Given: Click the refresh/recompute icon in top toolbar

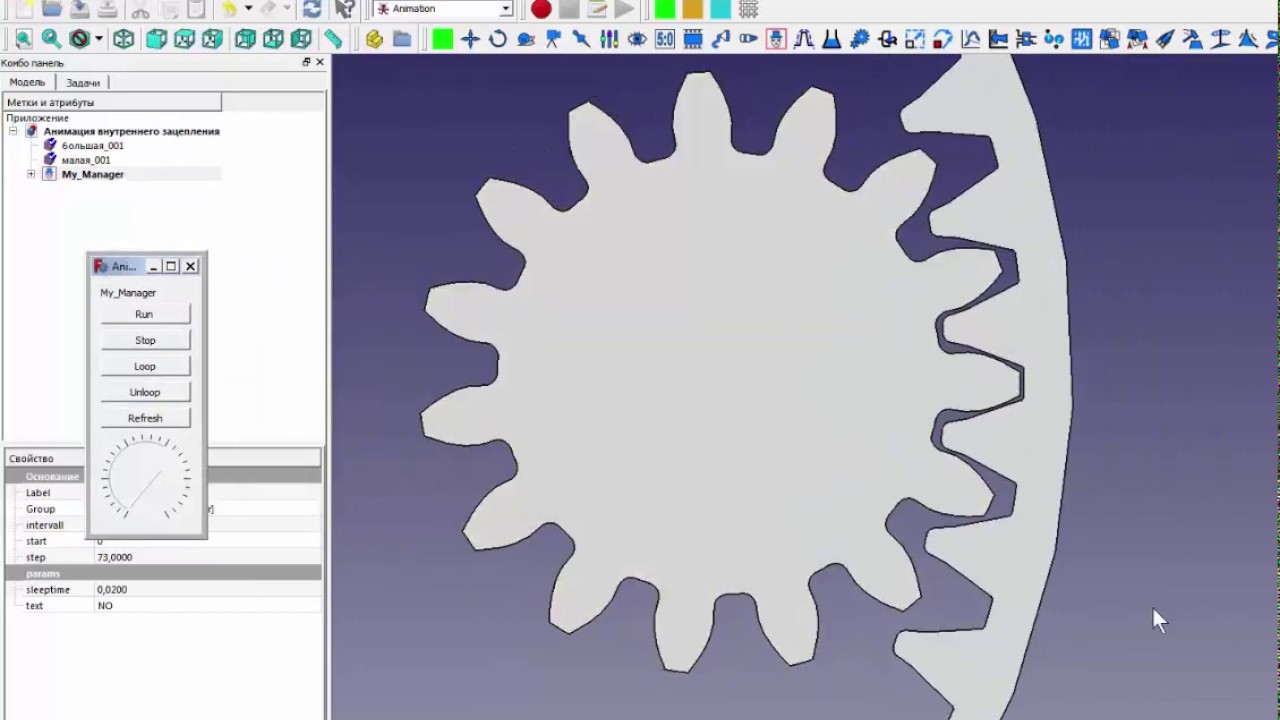Looking at the screenshot, I should pyautogui.click(x=312, y=9).
